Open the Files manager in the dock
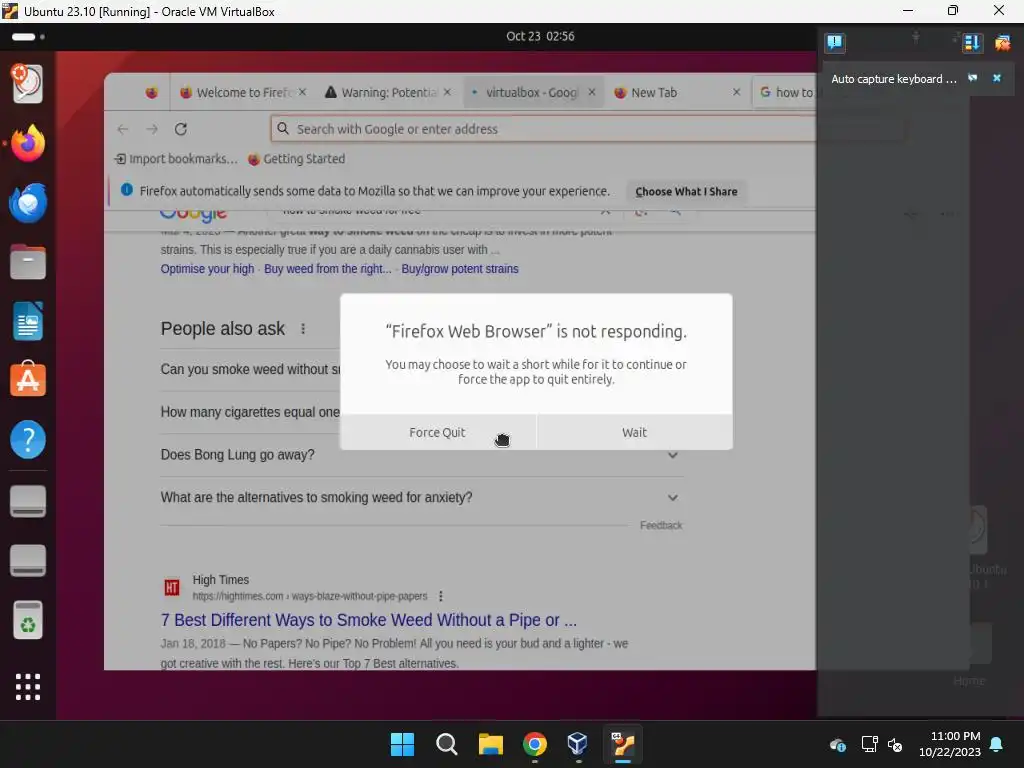This screenshot has width=1024, height=768. pos(28,263)
